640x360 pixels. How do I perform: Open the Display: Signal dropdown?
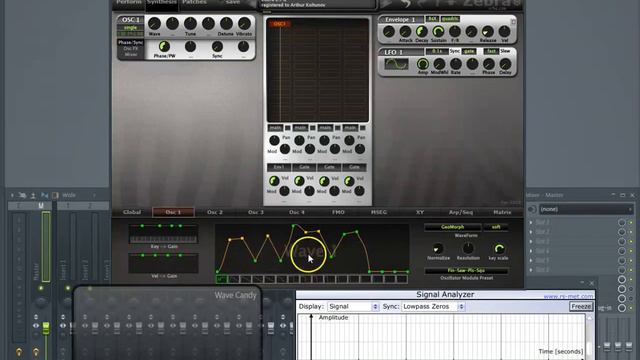(353, 307)
